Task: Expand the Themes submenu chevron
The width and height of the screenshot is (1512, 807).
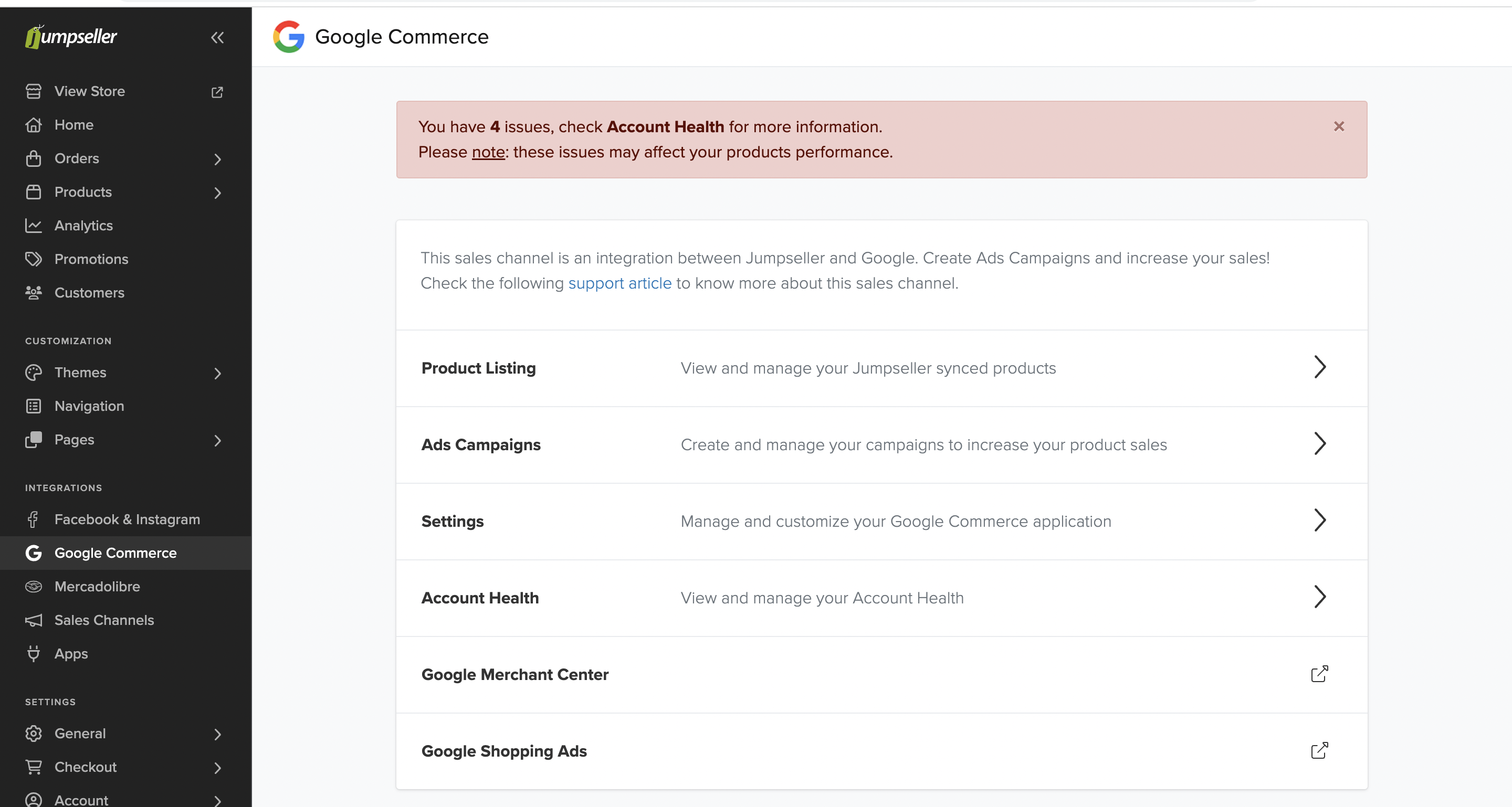Action: click(x=218, y=374)
